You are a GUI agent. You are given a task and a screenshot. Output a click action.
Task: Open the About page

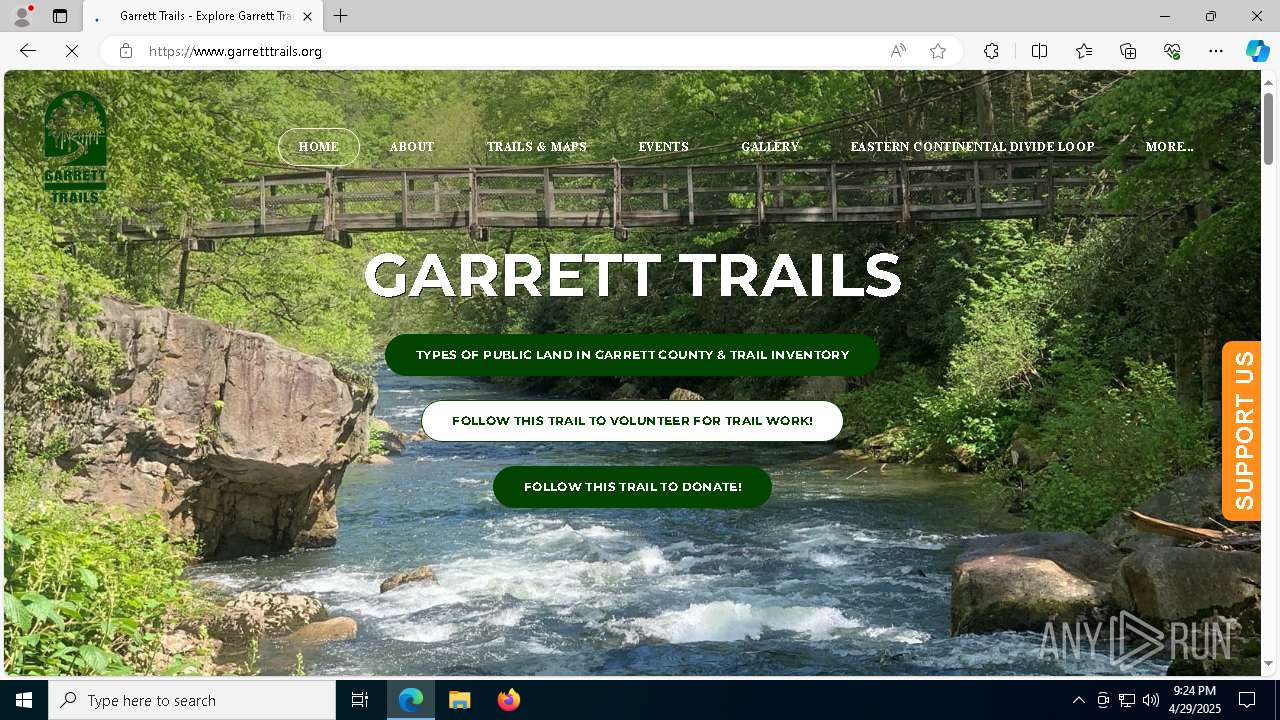point(412,147)
